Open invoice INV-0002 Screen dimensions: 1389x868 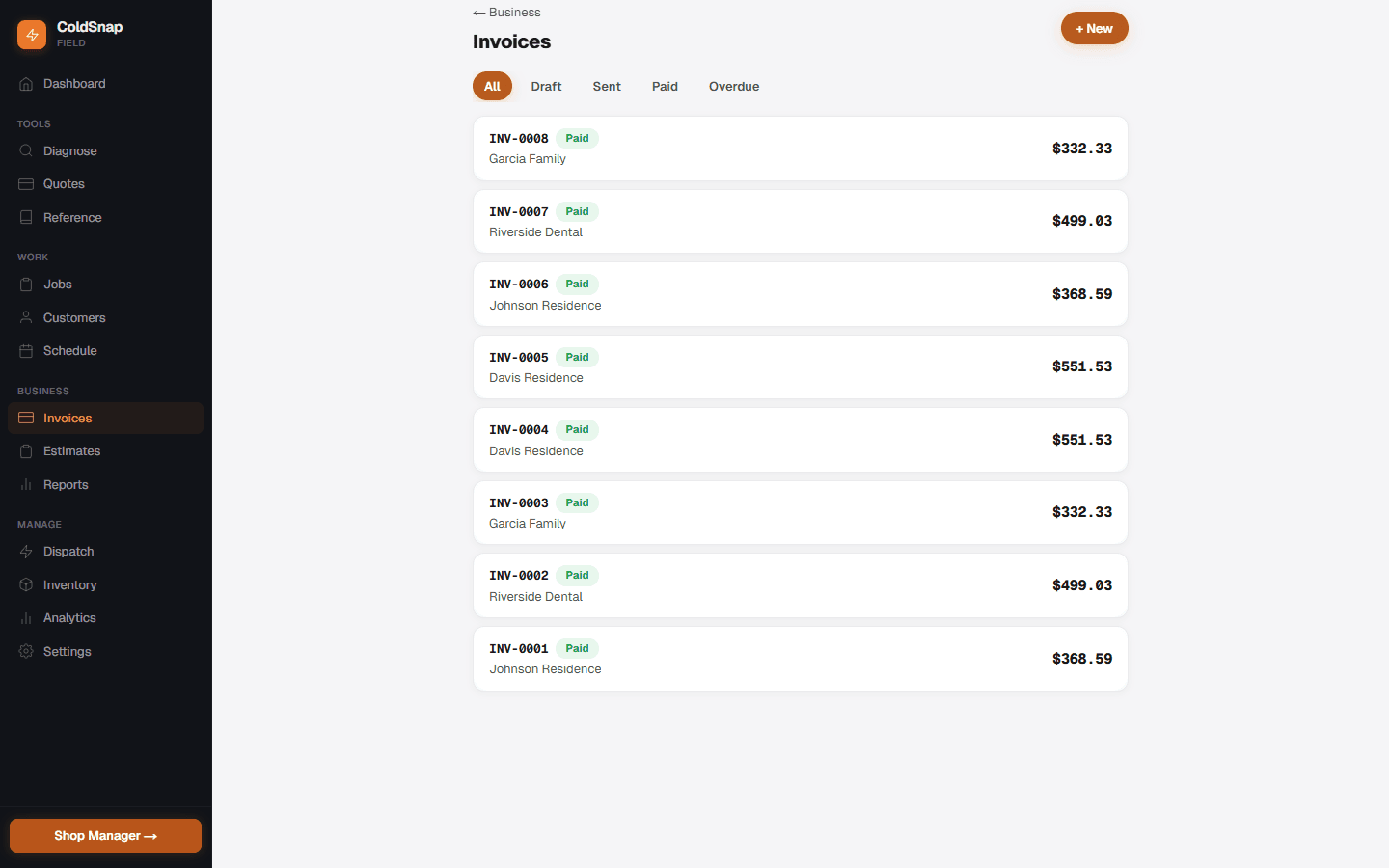click(801, 585)
